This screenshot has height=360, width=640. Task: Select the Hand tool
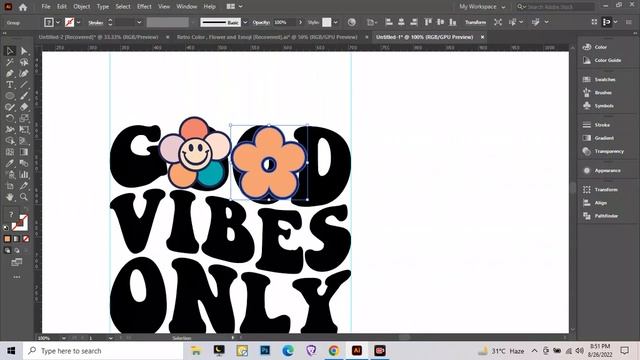(10, 197)
